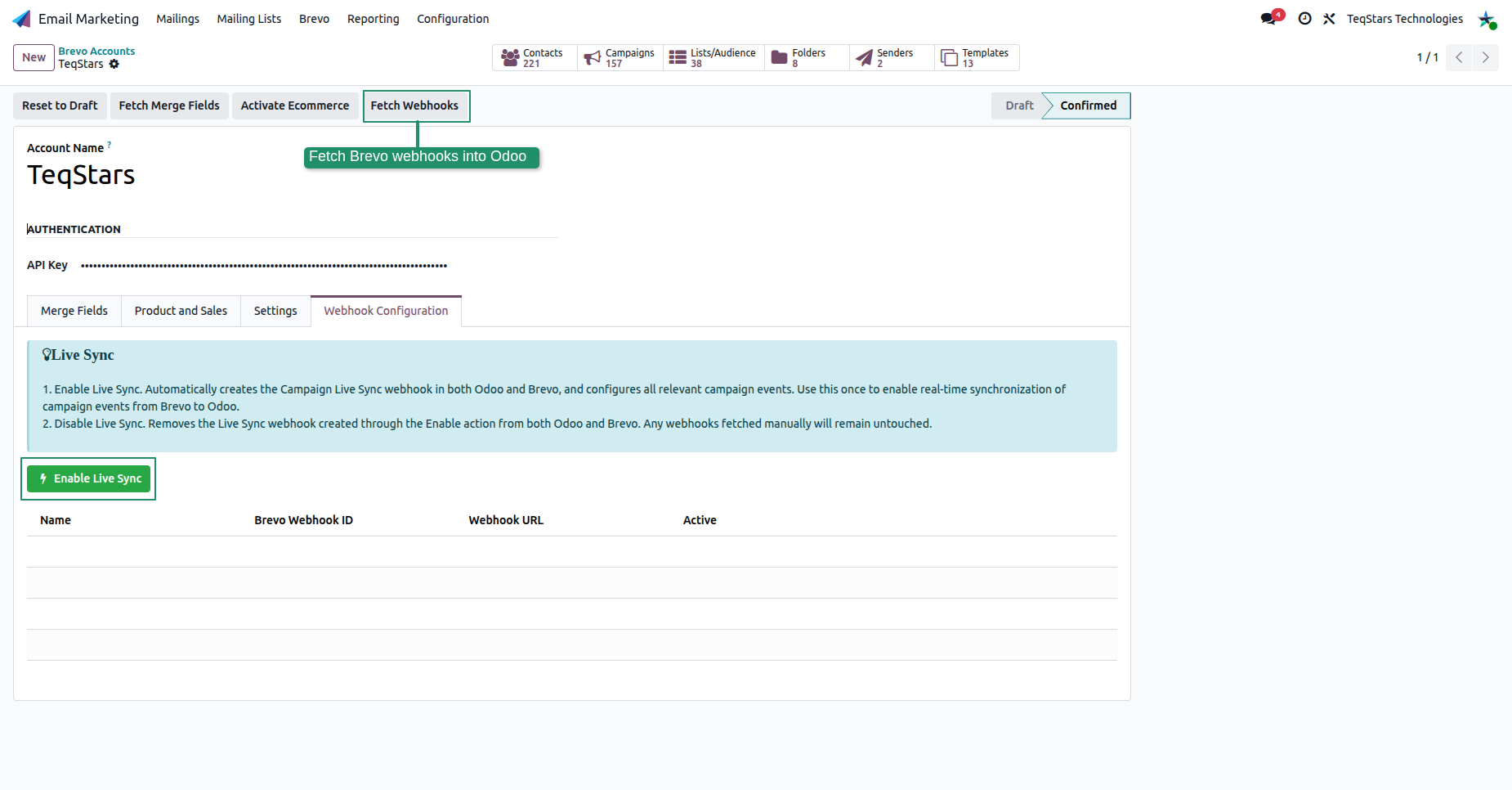Image resolution: width=1512 pixels, height=790 pixels.
Task: Open TeqStars Technologies company switcher
Action: [x=1405, y=19]
